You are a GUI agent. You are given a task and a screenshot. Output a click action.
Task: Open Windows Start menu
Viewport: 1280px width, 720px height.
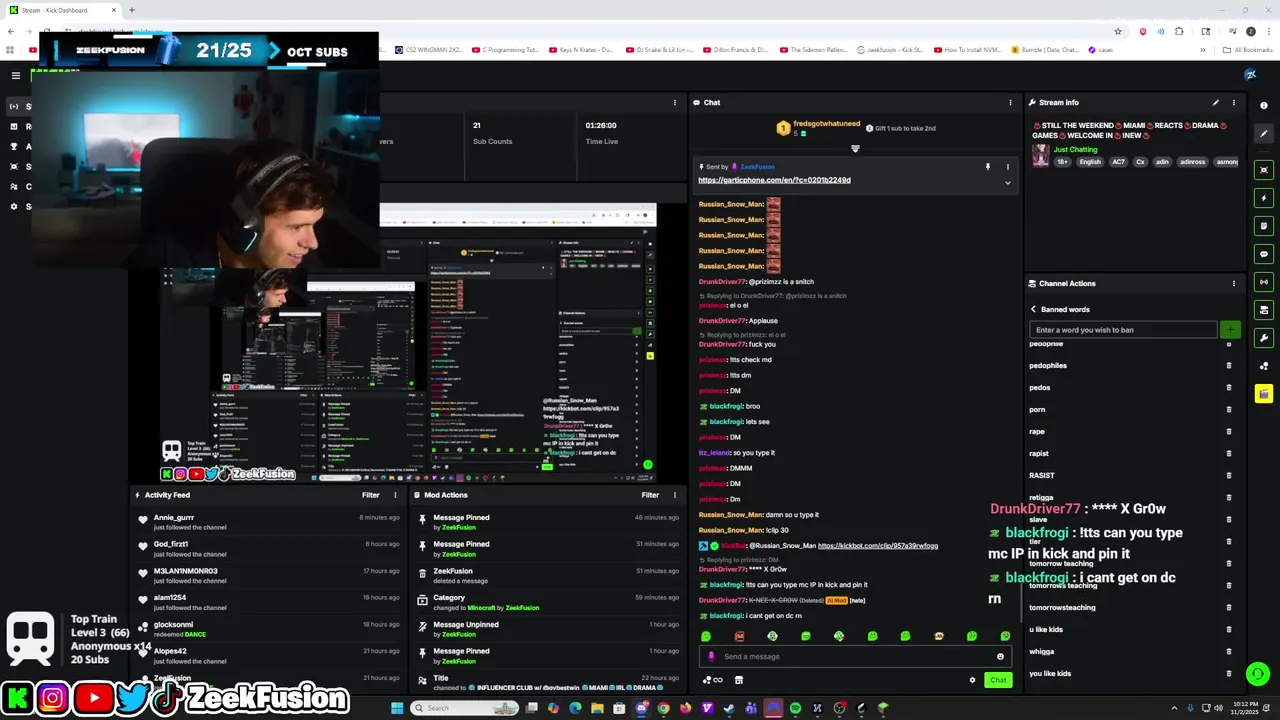pos(397,708)
